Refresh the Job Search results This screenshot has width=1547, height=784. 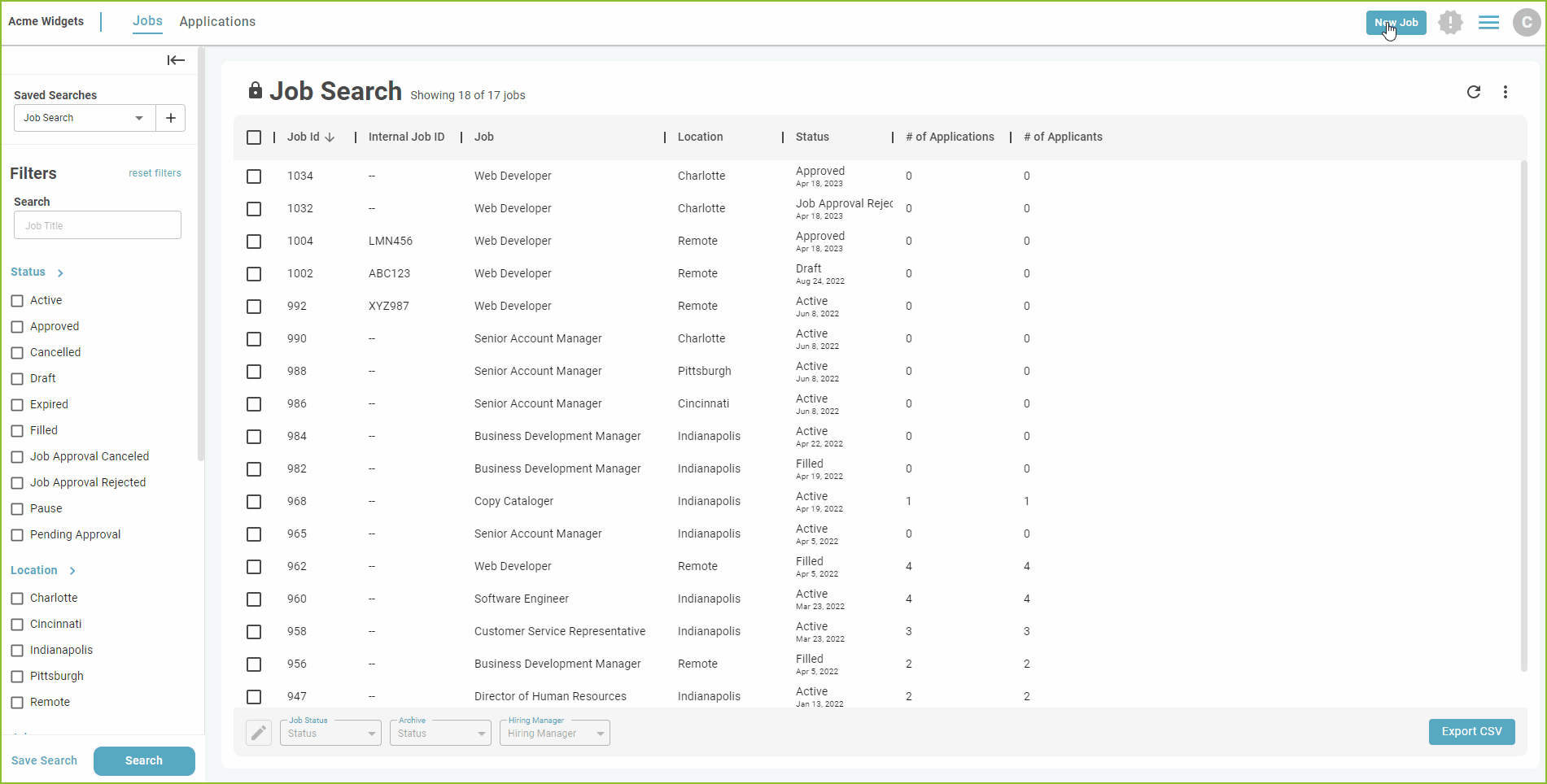click(1473, 92)
